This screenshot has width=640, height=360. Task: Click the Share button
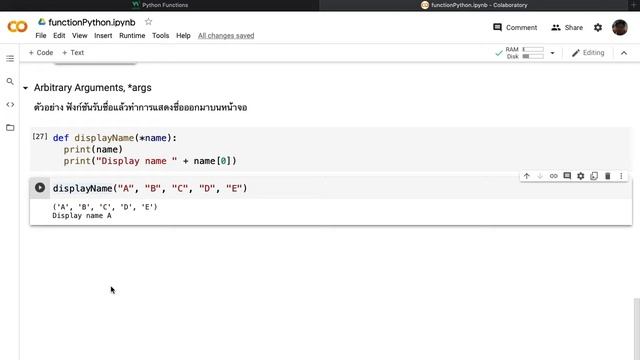pos(567,27)
